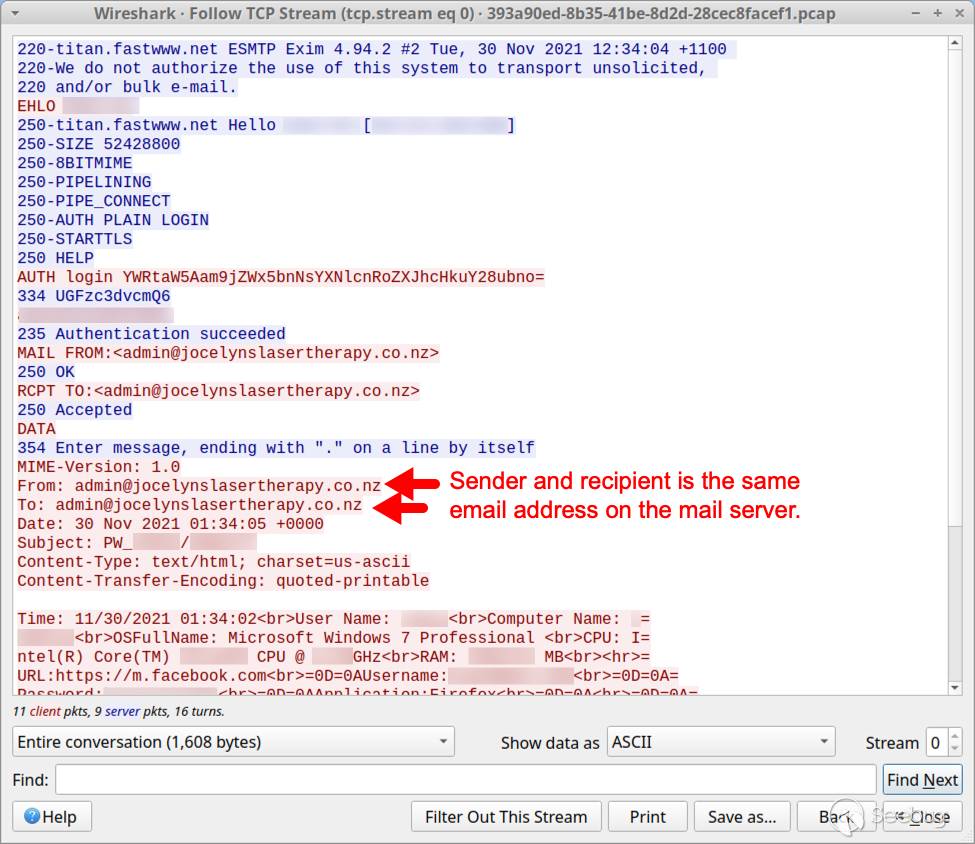The width and height of the screenshot is (975, 844).
Task: Click the AUTH login base64 line
Action: (x=280, y=277)
